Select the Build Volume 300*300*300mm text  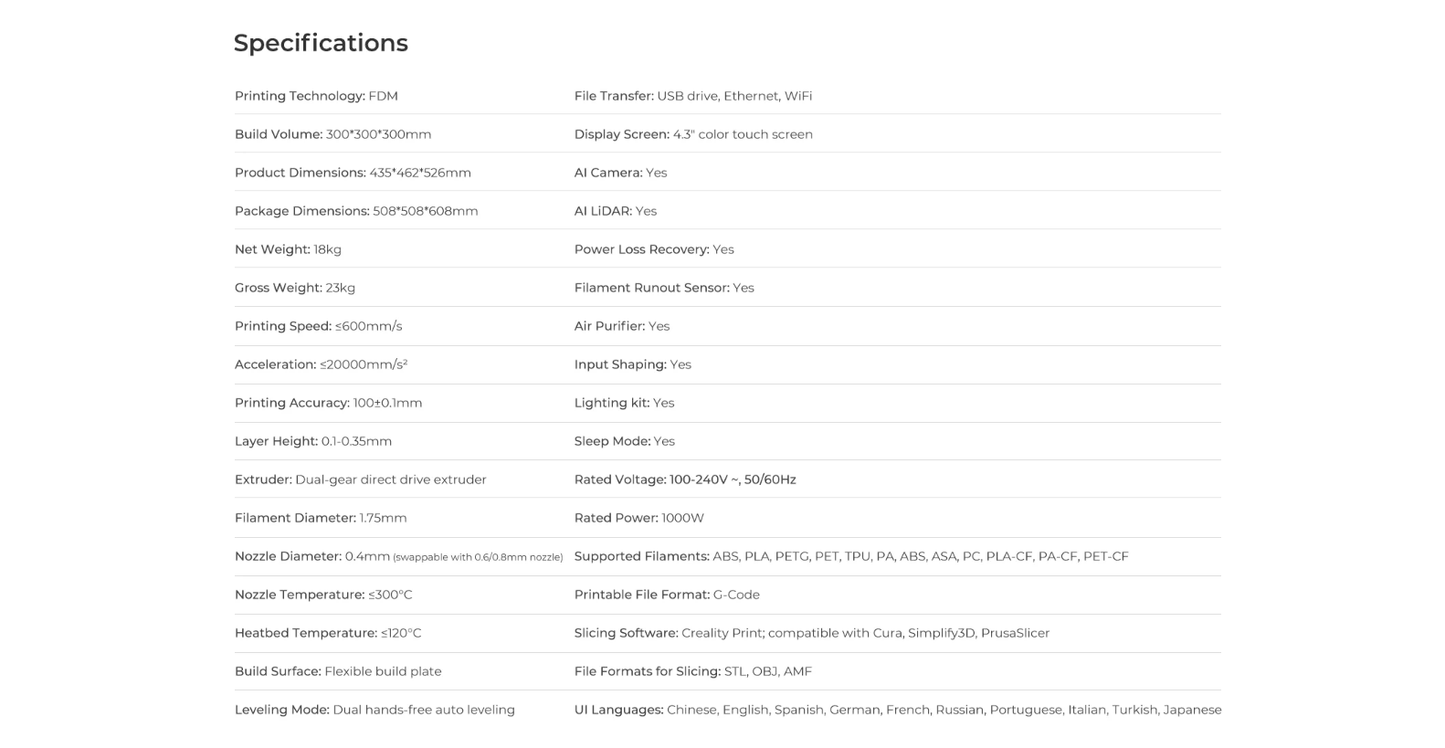[x=333, y=134]
